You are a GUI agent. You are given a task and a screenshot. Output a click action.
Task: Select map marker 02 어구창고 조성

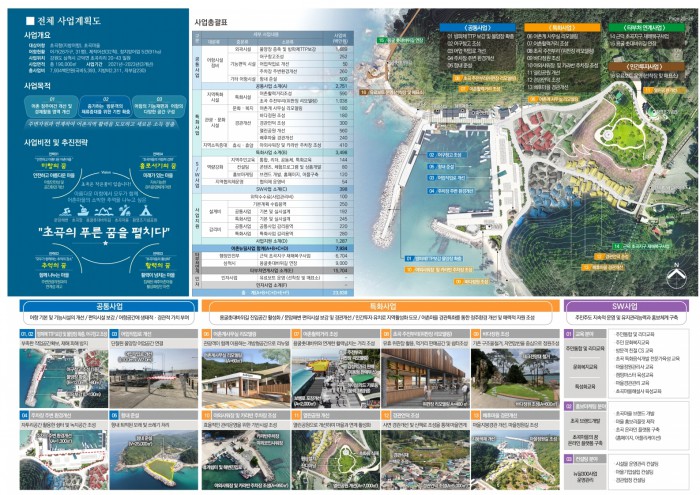point(445,155)
